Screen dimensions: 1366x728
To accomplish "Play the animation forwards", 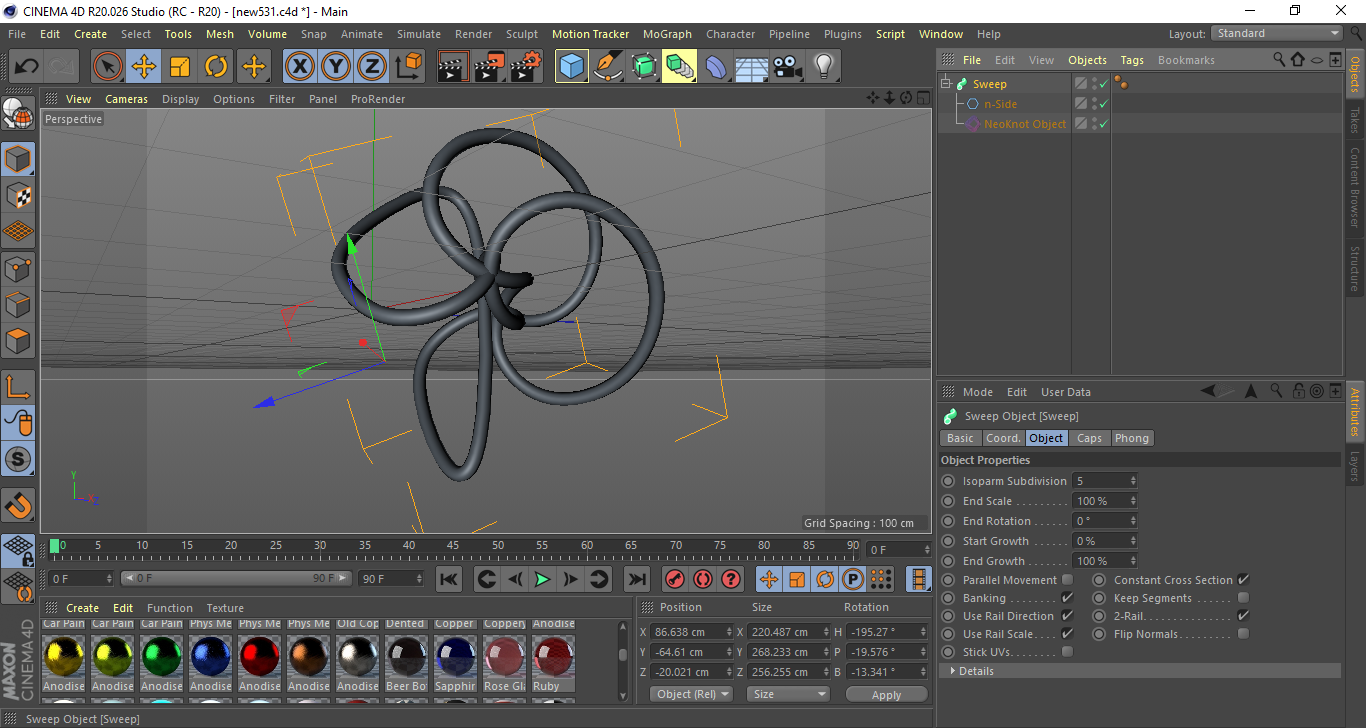I will (x=542, y=579).
